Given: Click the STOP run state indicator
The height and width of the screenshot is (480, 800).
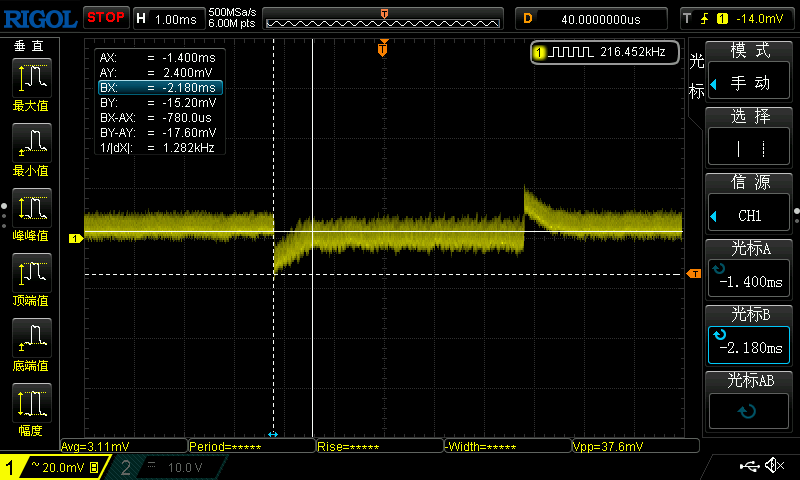Looking at the screenshot, I should [x=106, y=18].
